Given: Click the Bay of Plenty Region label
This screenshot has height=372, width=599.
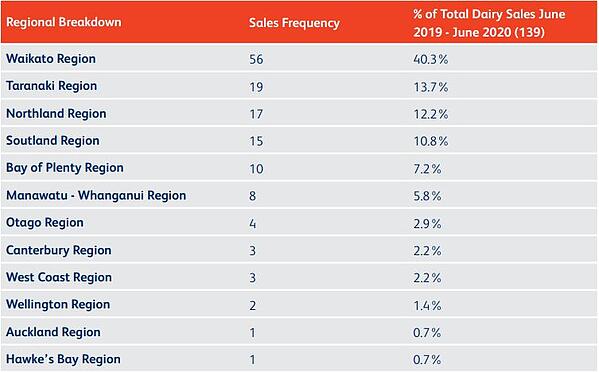Looking at the screenshot, I should [x=65, y=168].
